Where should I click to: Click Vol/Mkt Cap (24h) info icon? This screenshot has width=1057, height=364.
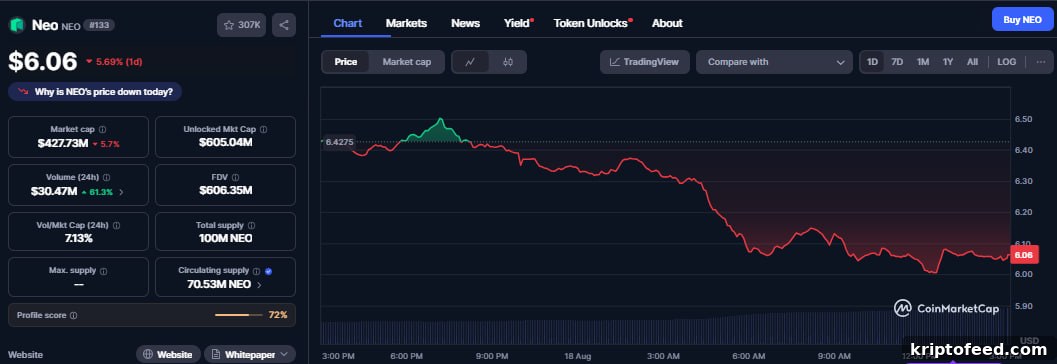pos(116,225)
